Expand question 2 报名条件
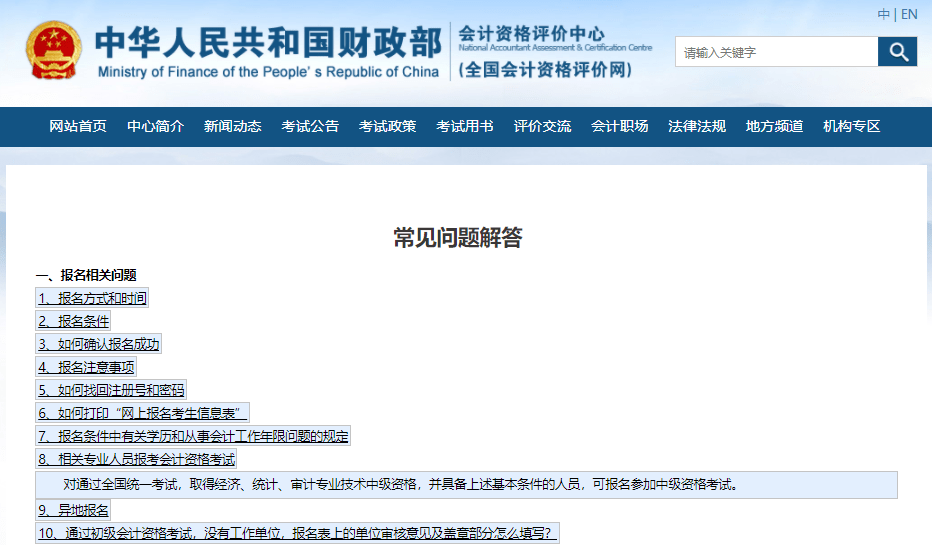Screen dimensions: 932x545 [x=73, y=321]
